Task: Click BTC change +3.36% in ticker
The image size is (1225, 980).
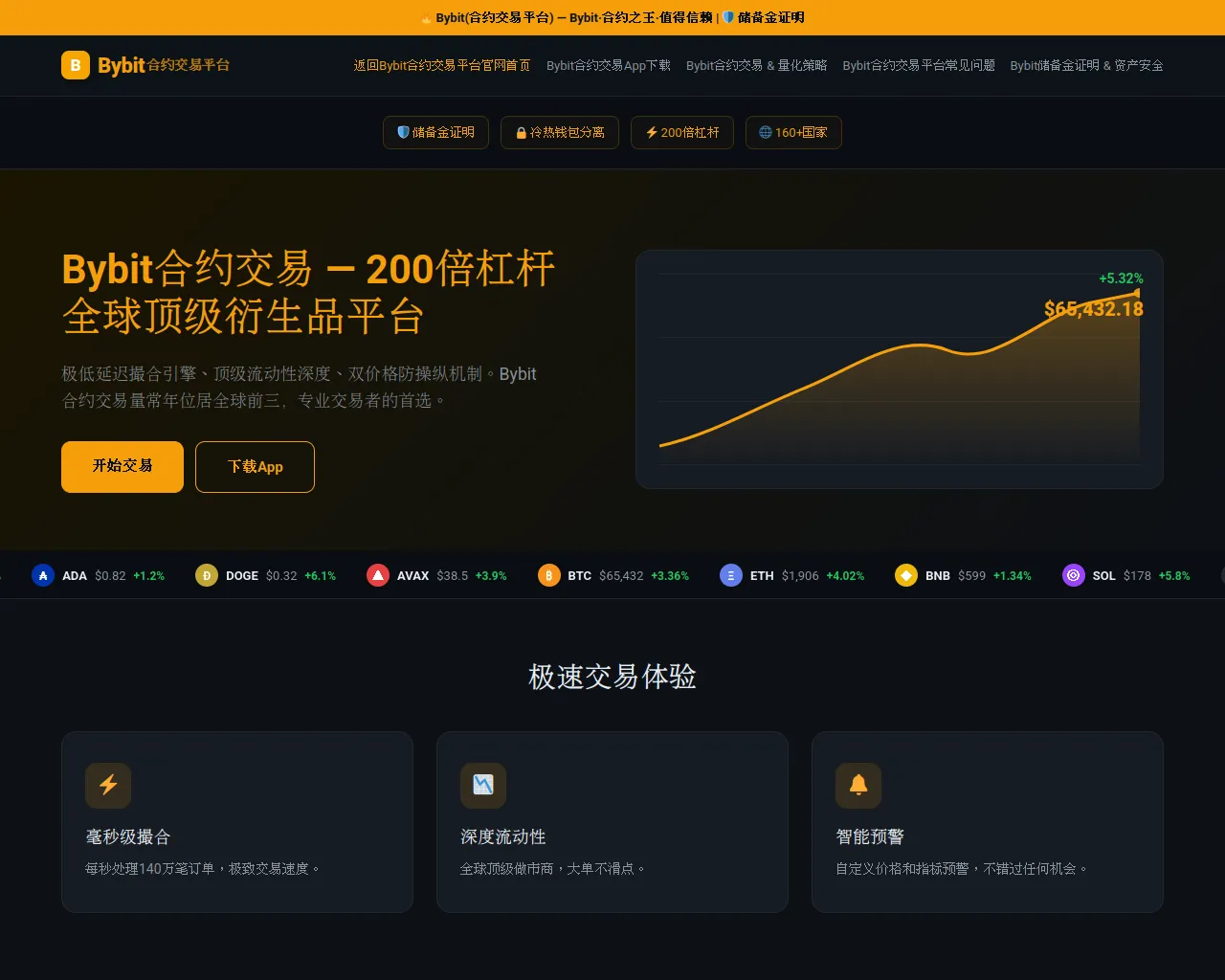Action: (x=670, y=575)
